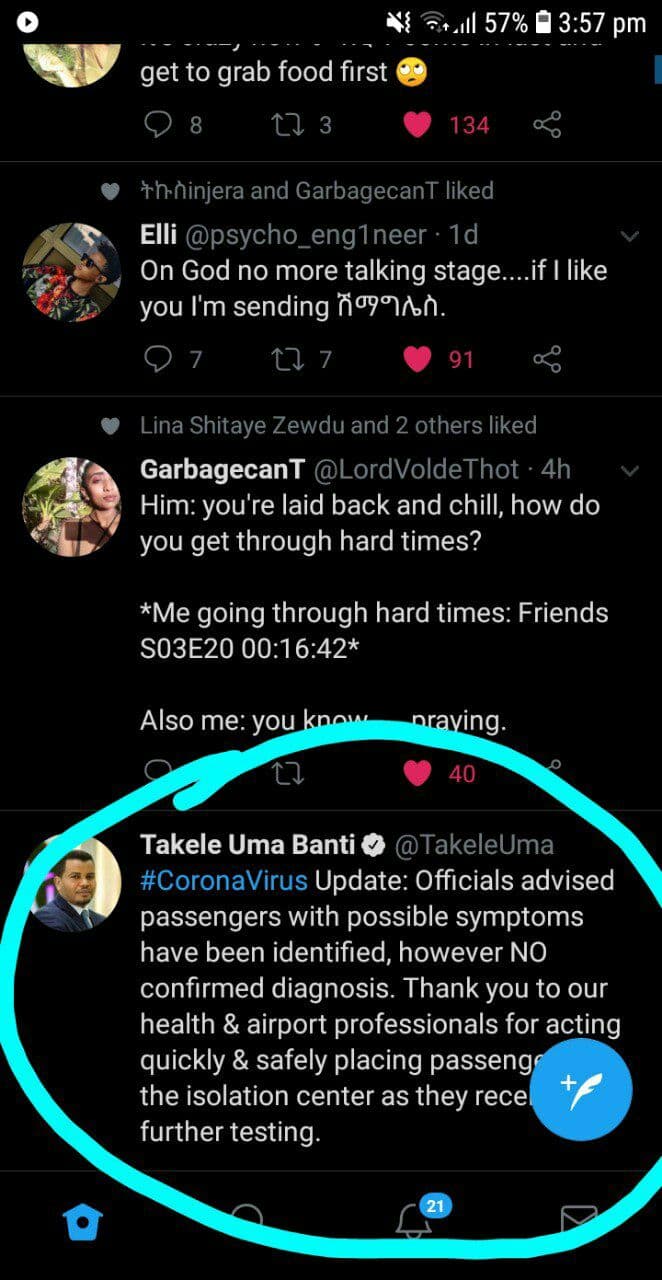Retweet GarbagecanT's Friends tweet
This screenshot has width=662, height=1280.
click(x=288, y=774)
